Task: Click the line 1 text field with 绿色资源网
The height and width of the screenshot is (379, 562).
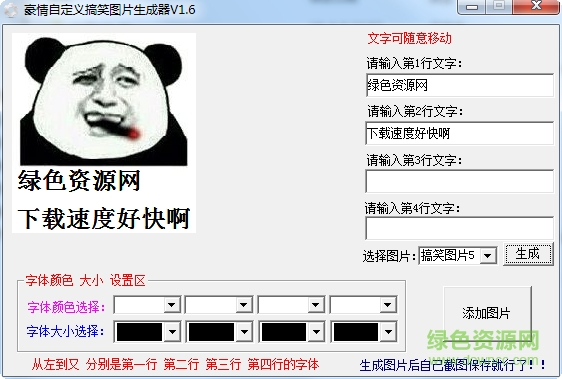Action: (x=460, y=85)
